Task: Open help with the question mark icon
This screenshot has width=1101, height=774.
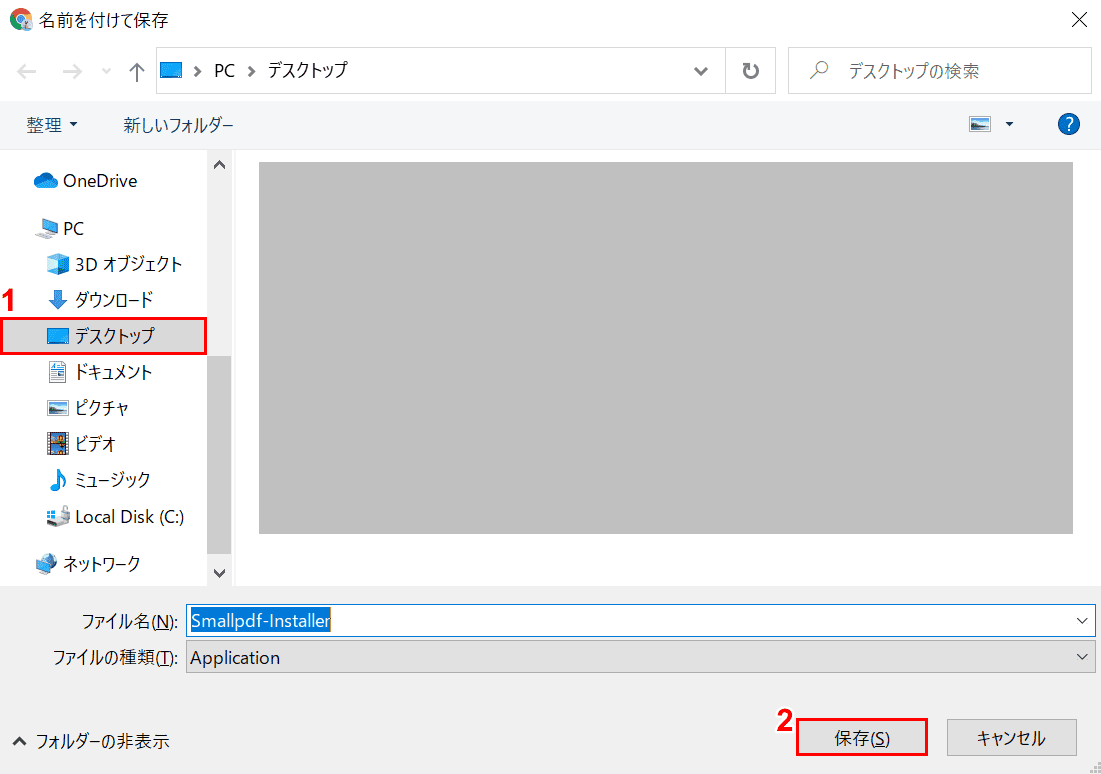Action: (1068, 124)
